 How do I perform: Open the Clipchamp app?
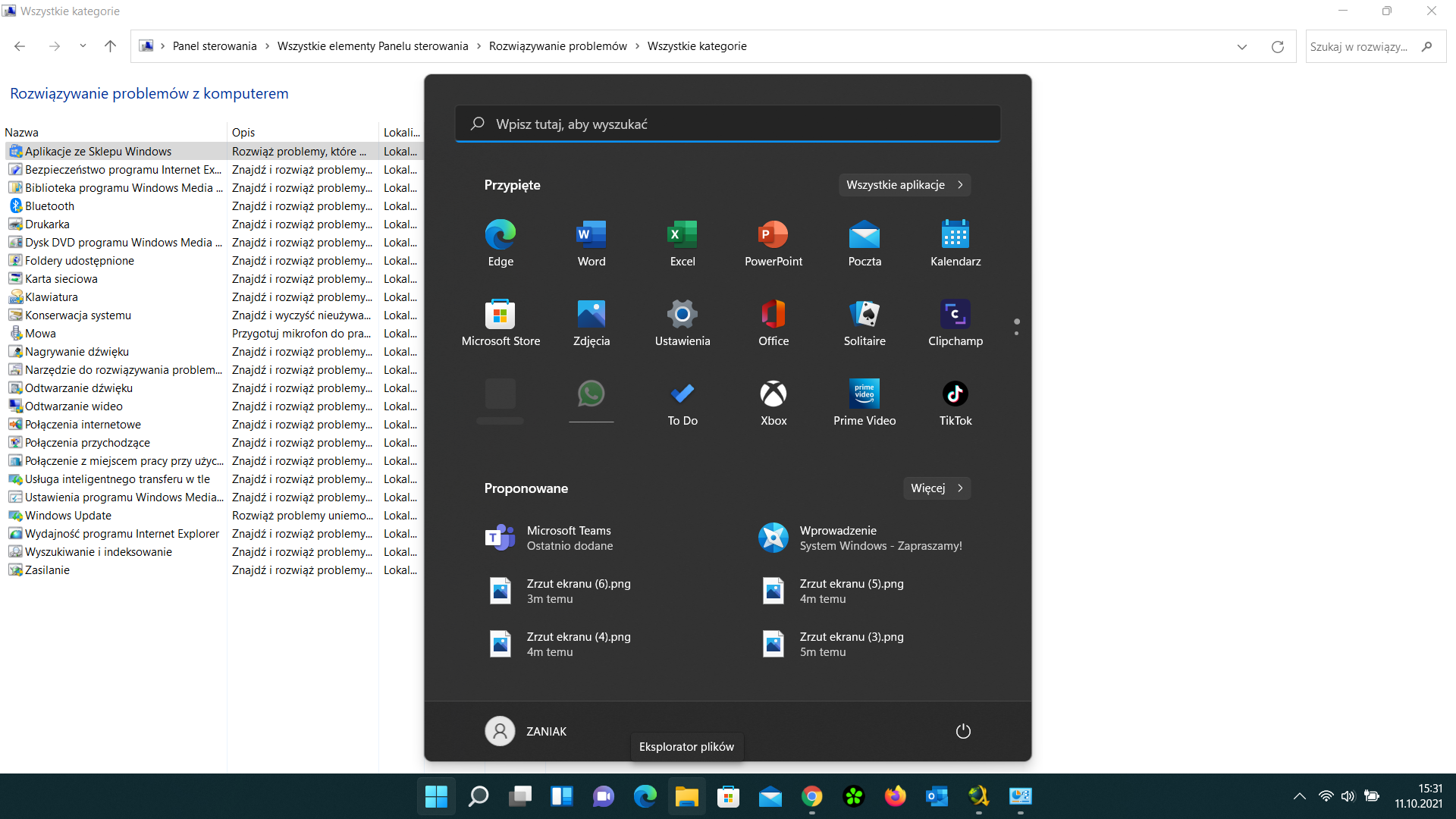[955, 322]
